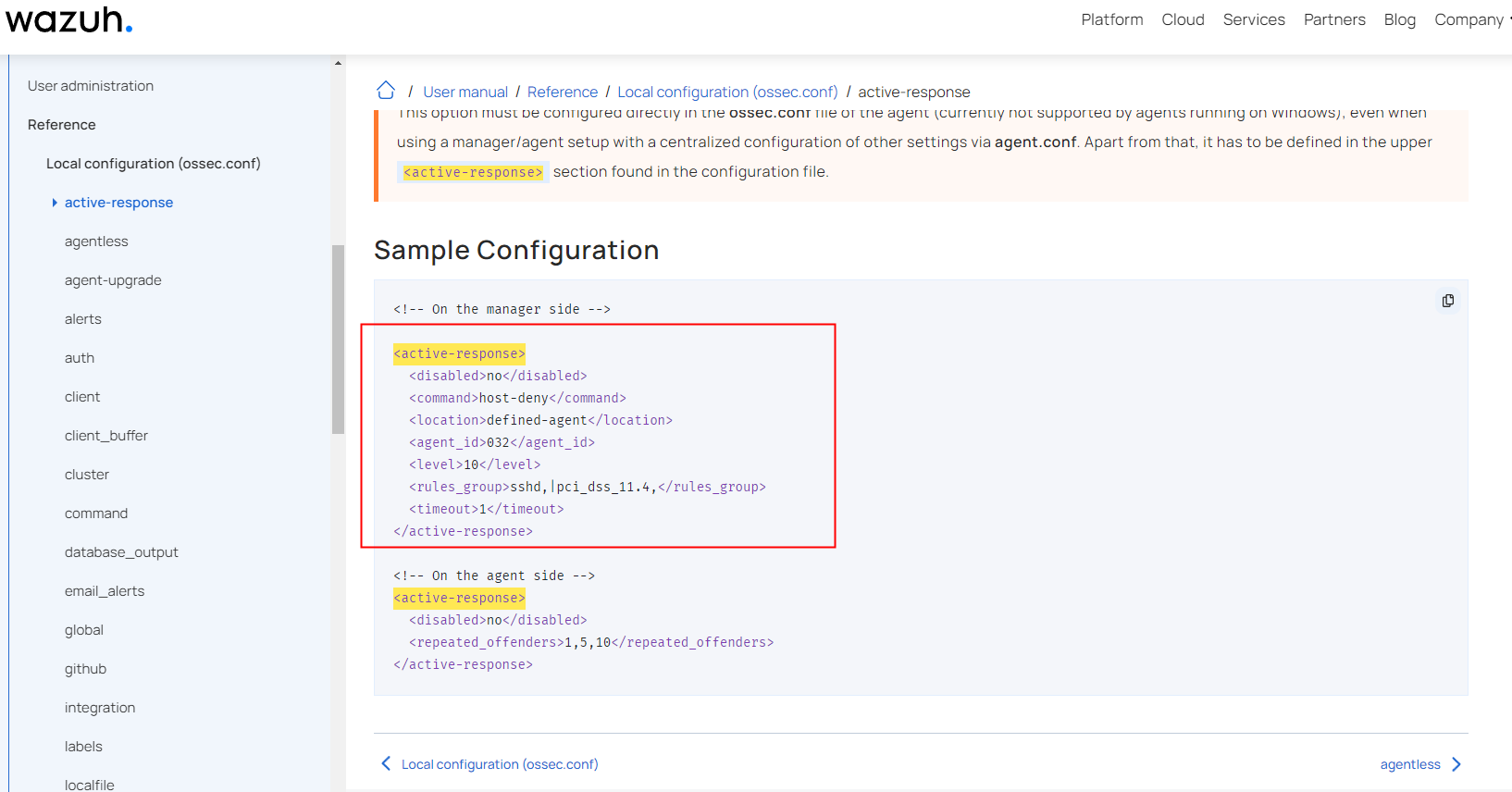1512x792 pixels.
Task: Click the host-deny command line in code
Action: (x=517, y=398)
